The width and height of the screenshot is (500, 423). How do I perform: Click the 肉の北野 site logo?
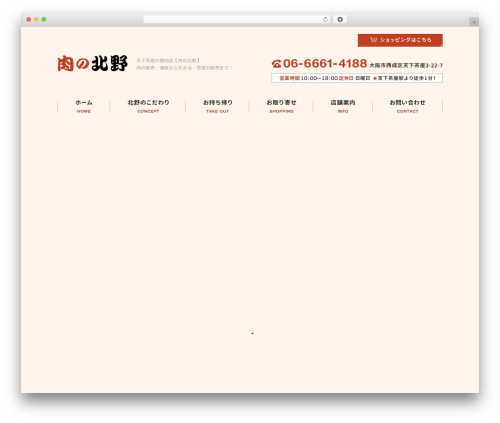[x=92, y=63]
